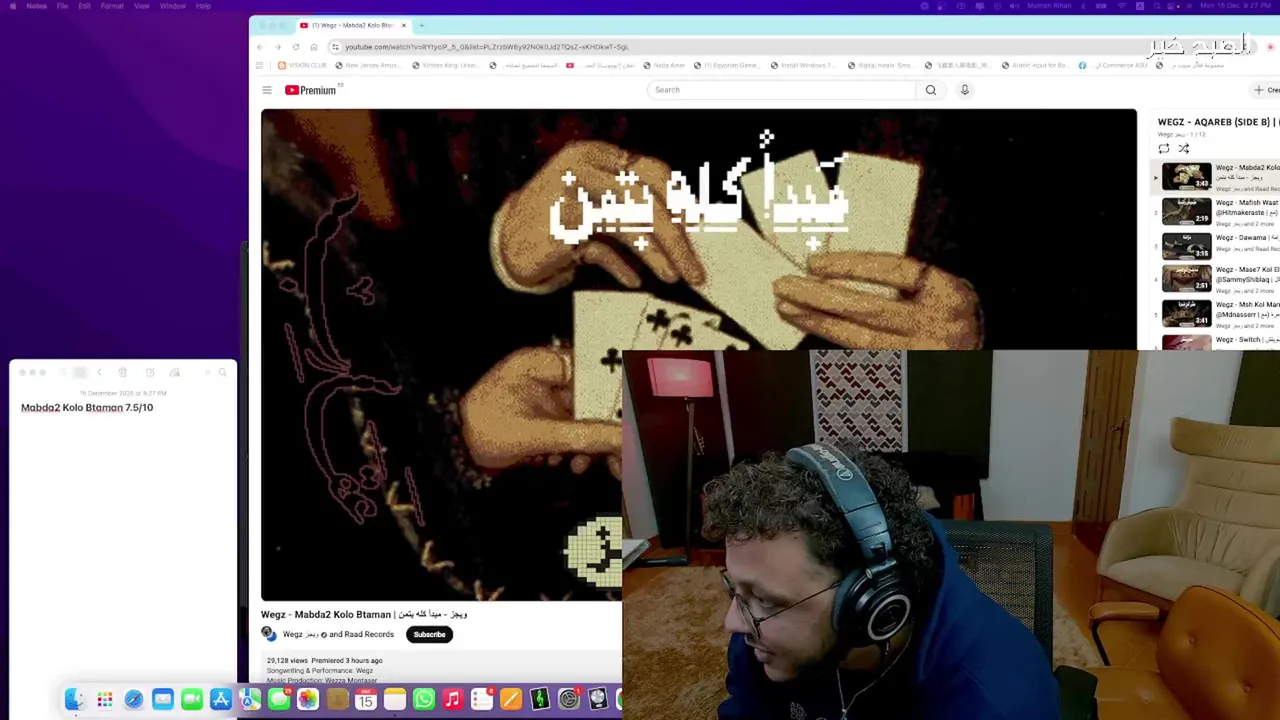Viewport: 1280px width, 720px height.
Task: Open Finder from the Dock
Action: coord(75,699)
